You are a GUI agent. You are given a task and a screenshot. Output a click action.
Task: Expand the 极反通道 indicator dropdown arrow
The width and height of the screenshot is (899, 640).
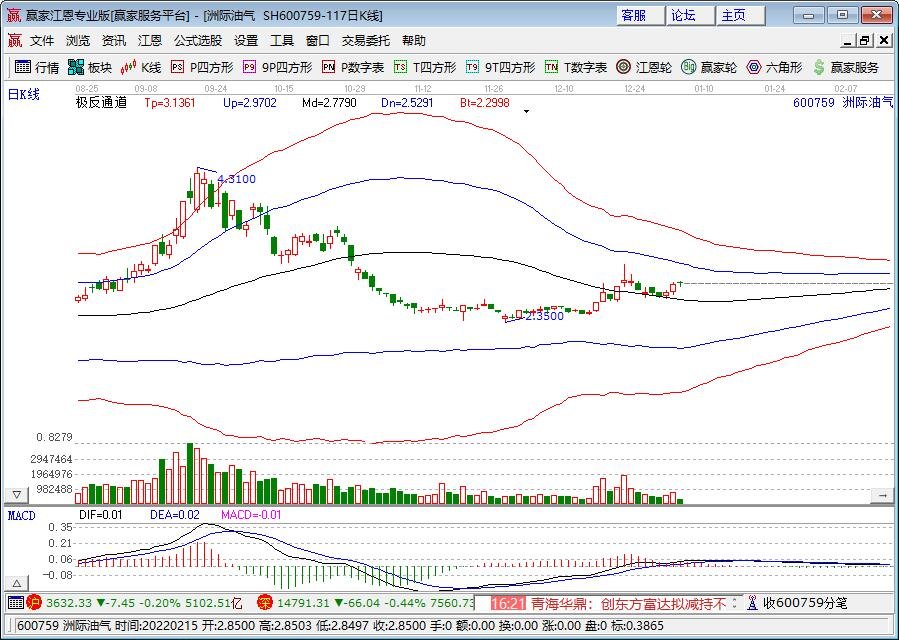point(526,111)
